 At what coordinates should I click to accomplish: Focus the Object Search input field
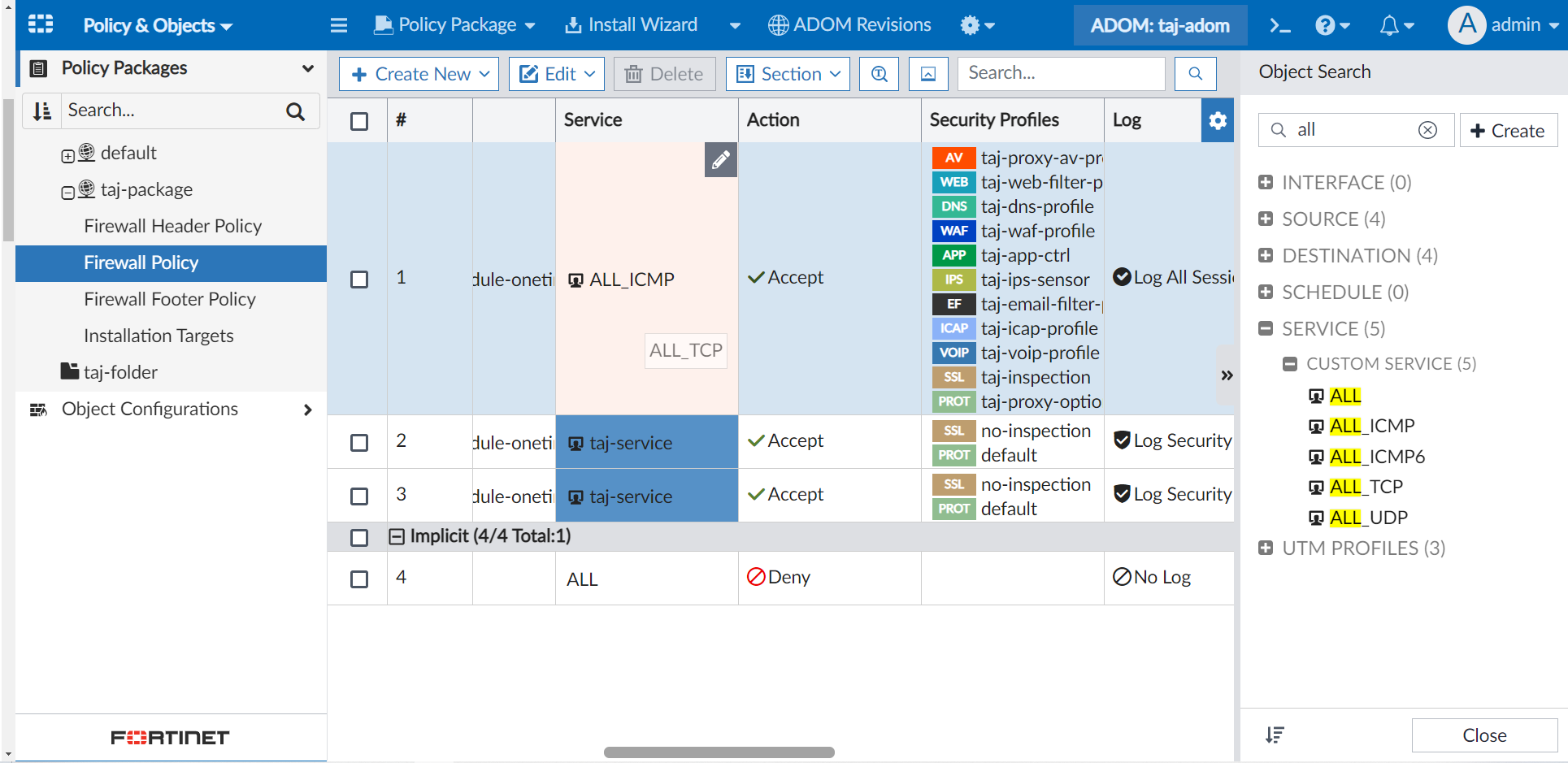click(1356, 130)
